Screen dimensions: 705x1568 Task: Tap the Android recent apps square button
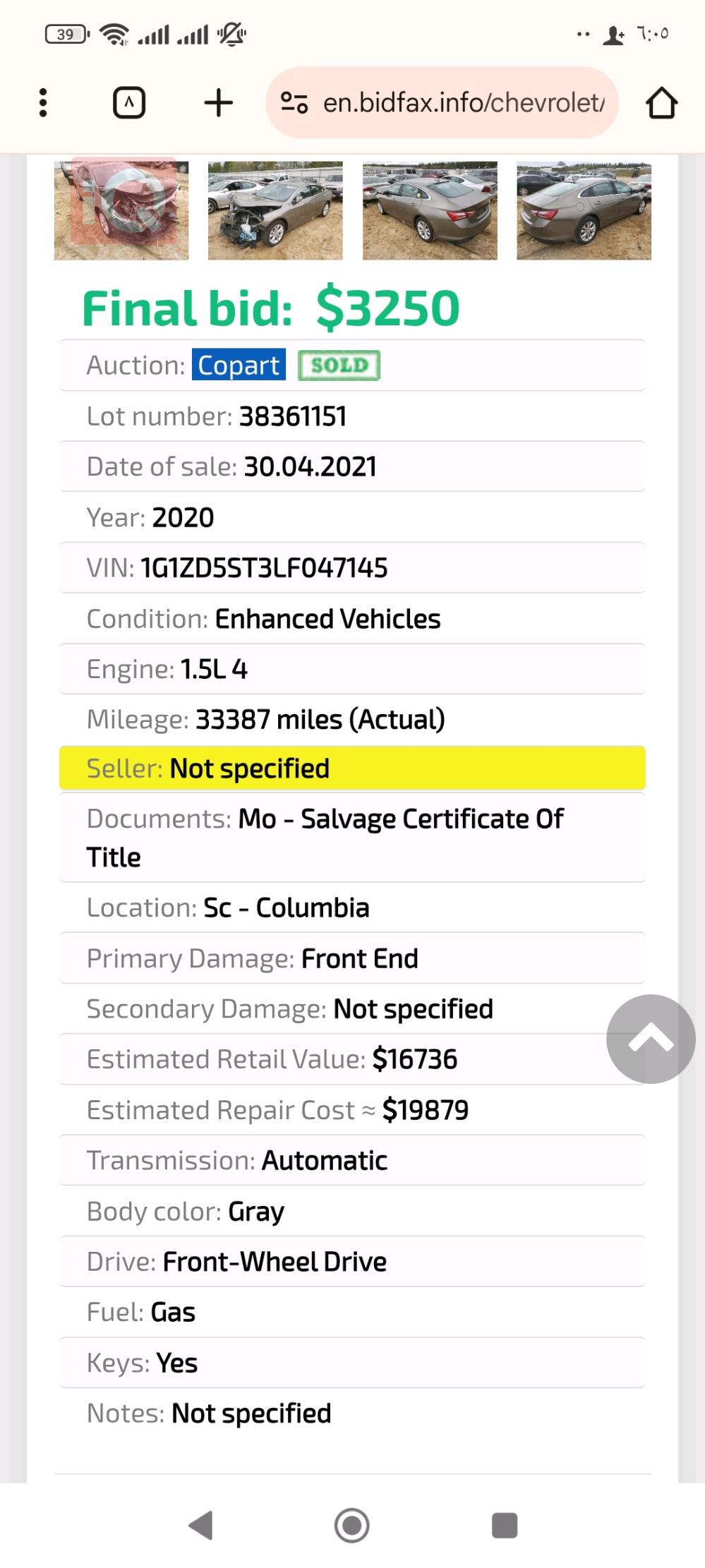click(505, 1525)
